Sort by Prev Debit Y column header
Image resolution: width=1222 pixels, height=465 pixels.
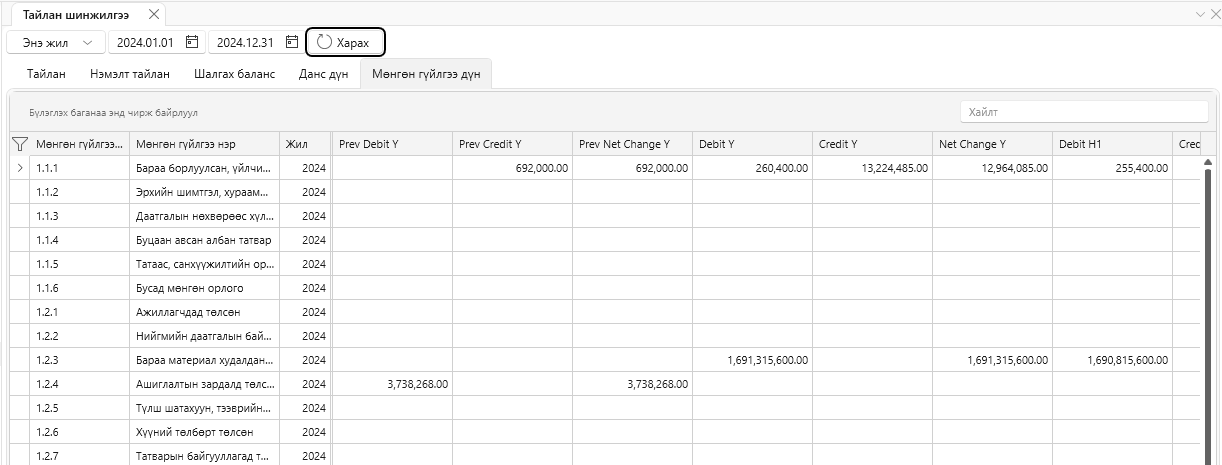pos(392,144)
